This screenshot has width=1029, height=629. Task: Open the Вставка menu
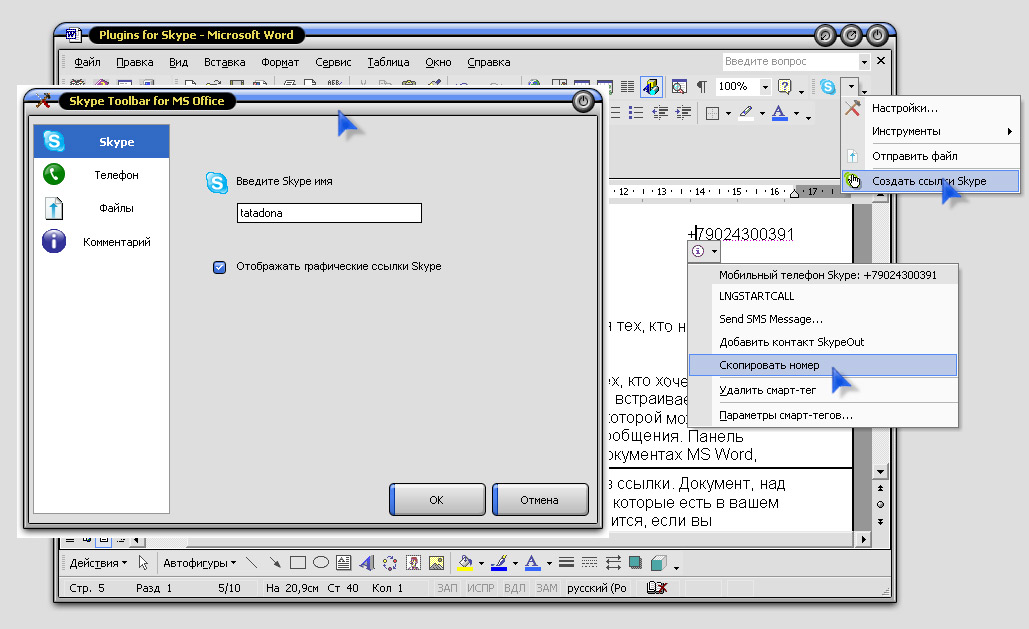tap(224, 62)
